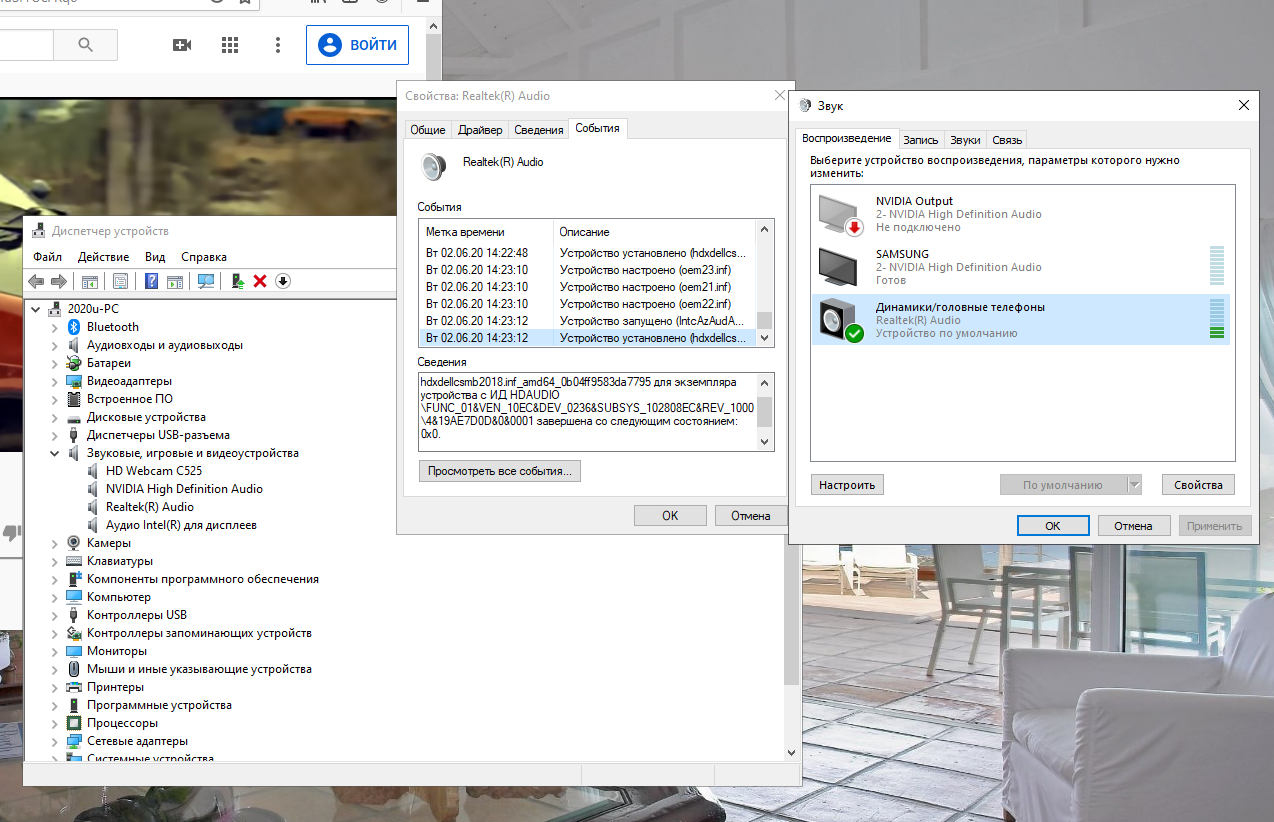Viewport: 1274px width, 822px height.
Task: Click the YouTube create video camera icon
Action: tap(182, 45)
